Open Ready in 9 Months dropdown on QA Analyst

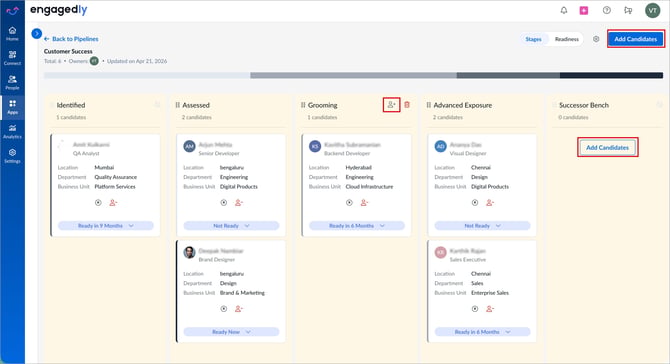pos(106,226)
